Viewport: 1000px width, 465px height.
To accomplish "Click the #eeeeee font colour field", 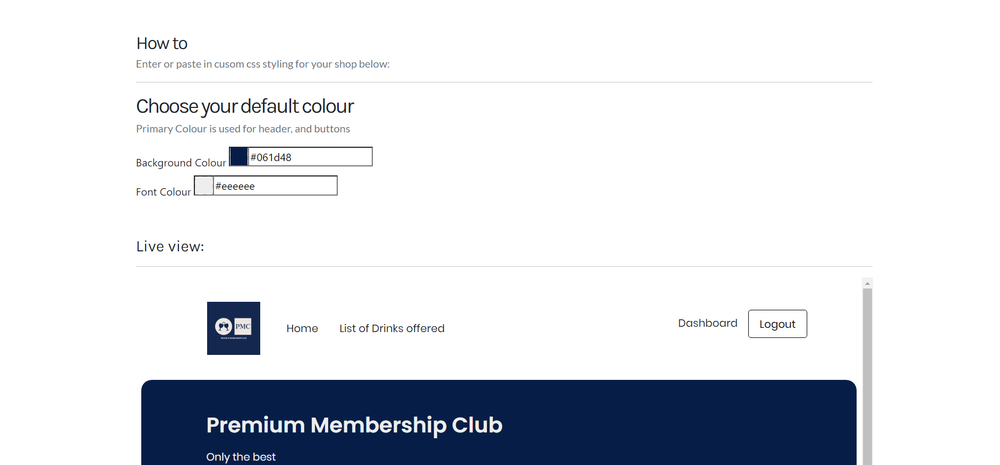I will pyautogui.click(x=275, y=186).
